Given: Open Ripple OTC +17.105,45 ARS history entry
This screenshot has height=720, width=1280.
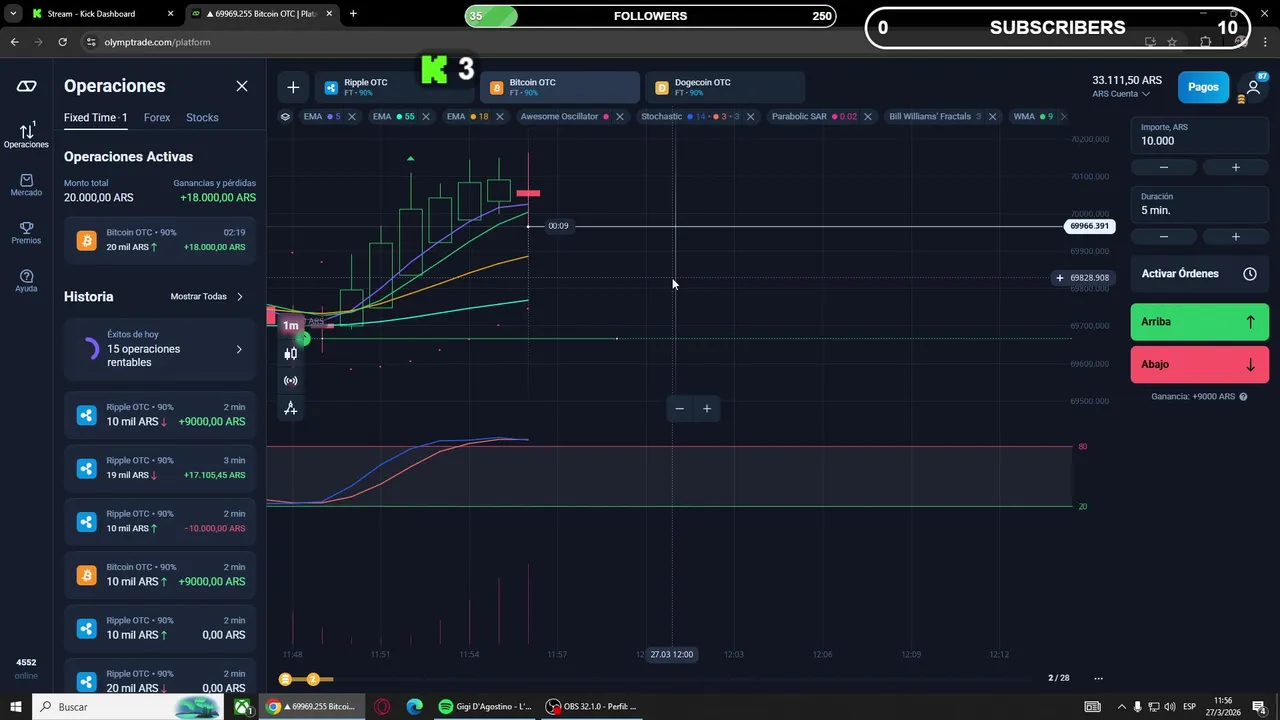Looking at the screenshot, I should point(160,468).
